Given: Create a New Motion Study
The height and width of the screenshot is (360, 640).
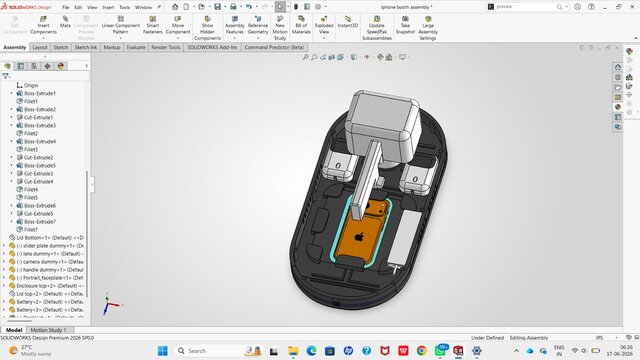Looking at the screenshot, I should pos(280,28).
